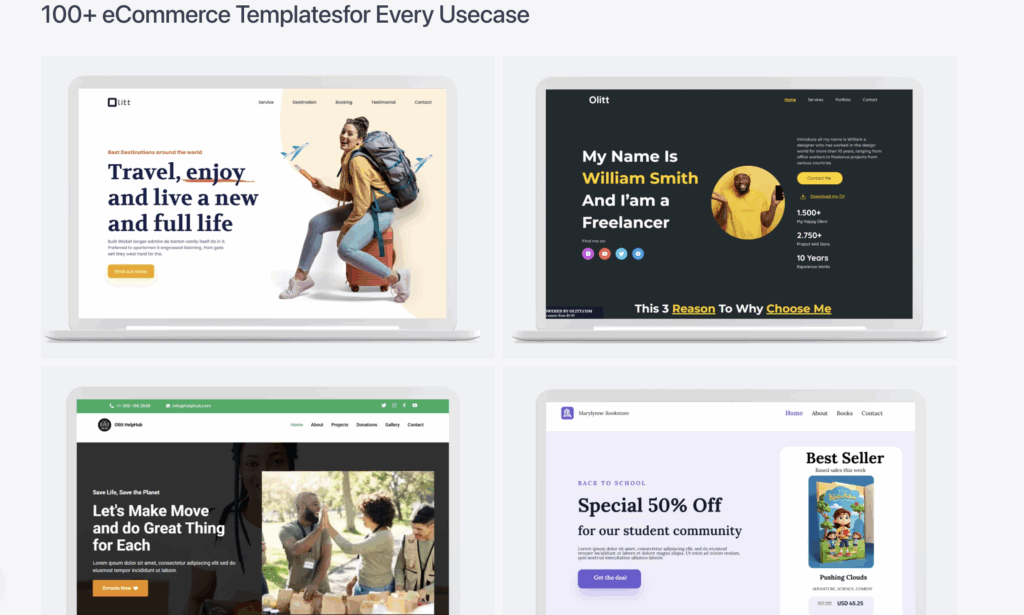
Task: Click the William Smith circular portrait
Action: (748, 202)
